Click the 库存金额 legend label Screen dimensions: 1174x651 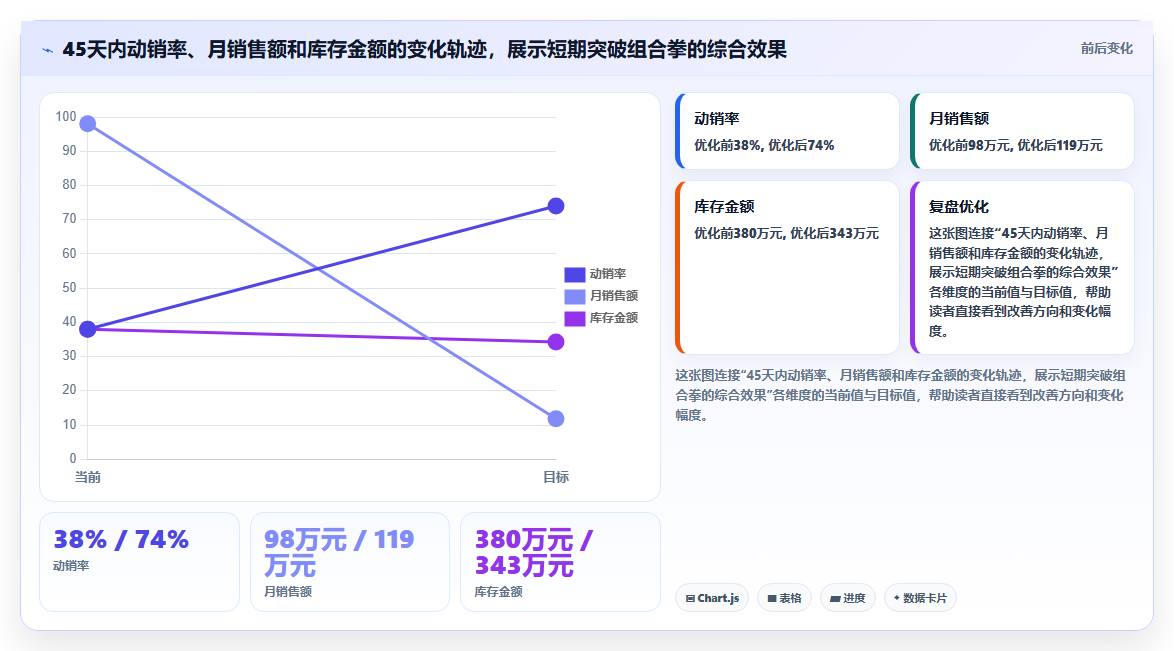pyautogui.click(x=614, y=318)
